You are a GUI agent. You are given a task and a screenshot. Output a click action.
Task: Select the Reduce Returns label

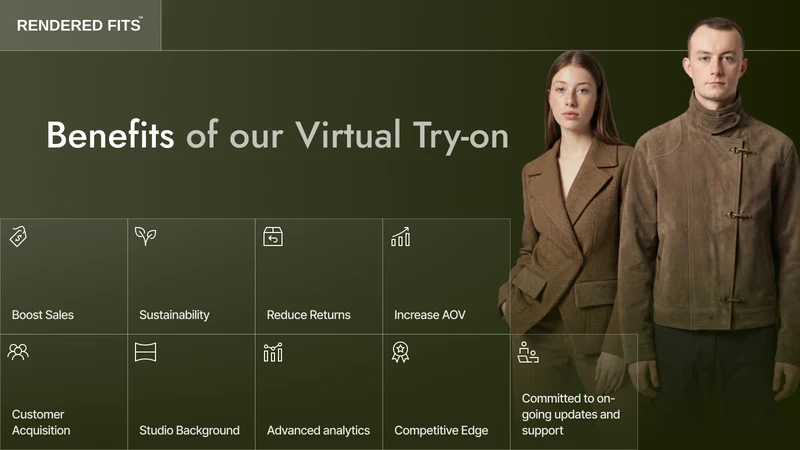pyautogui.click(x=309, y=315)
